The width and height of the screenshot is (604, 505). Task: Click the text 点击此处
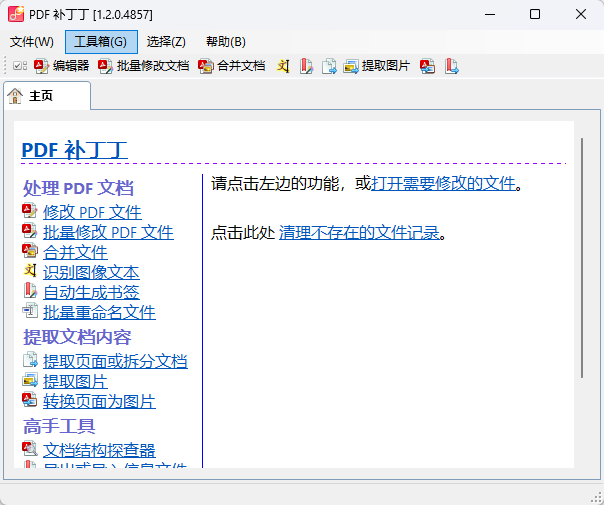[243, 232]
